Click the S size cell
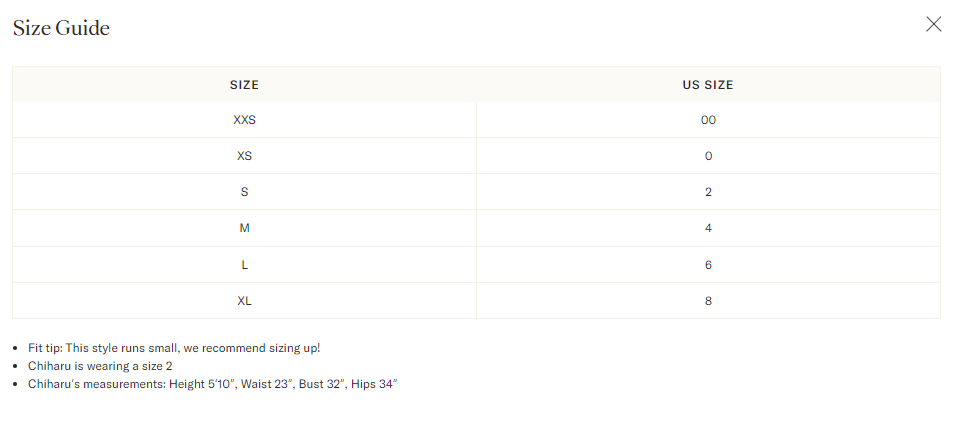The image size is (957, 427). [x=244, y=192]
